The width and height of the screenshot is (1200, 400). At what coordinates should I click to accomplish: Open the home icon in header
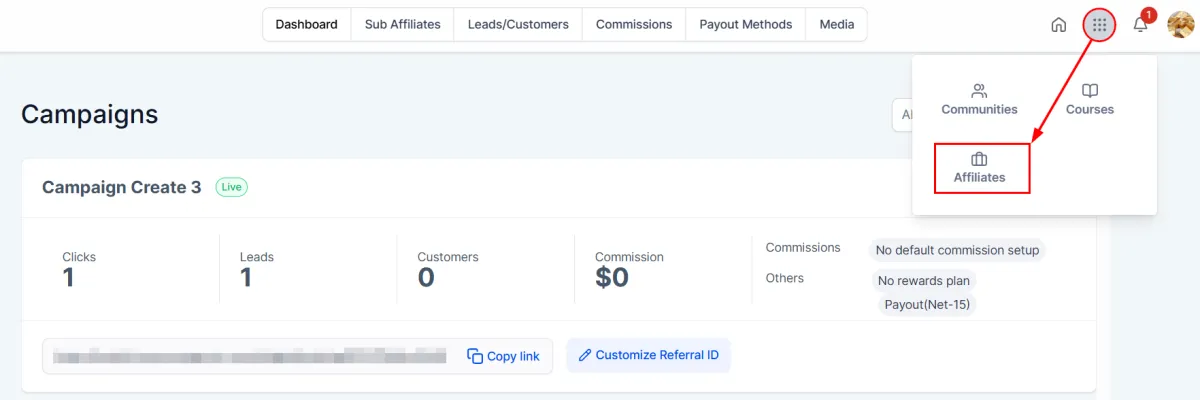pyautogui.click(x=1058, y=25)
